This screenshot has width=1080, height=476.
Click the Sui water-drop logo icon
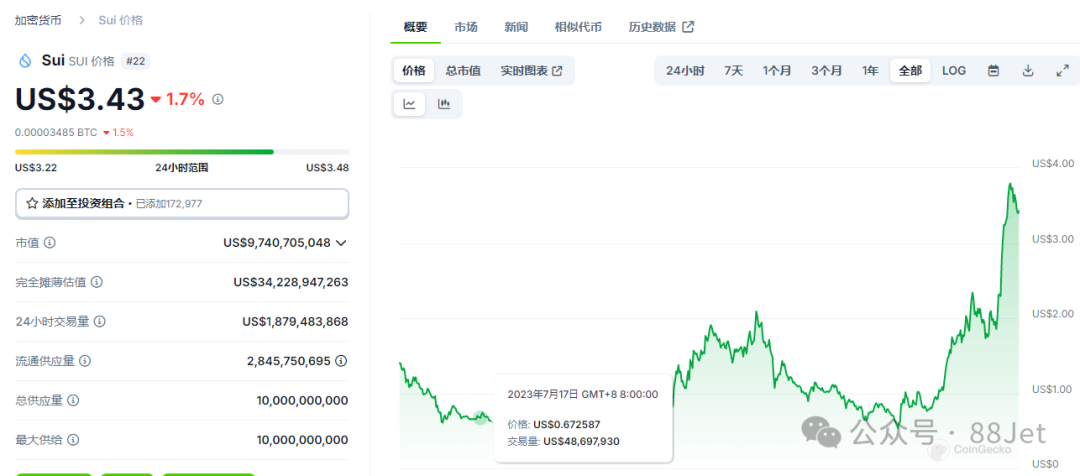(x=25, y=61)
